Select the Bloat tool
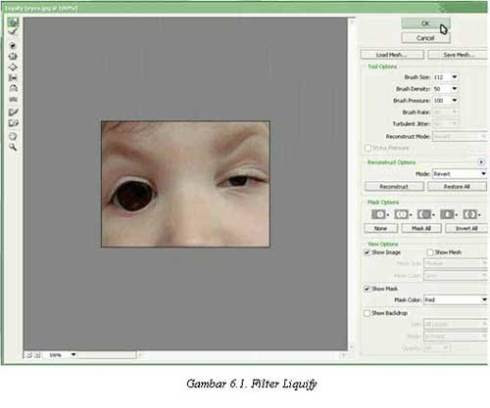The width and height of the screenshot is (490, 408). 13,67
